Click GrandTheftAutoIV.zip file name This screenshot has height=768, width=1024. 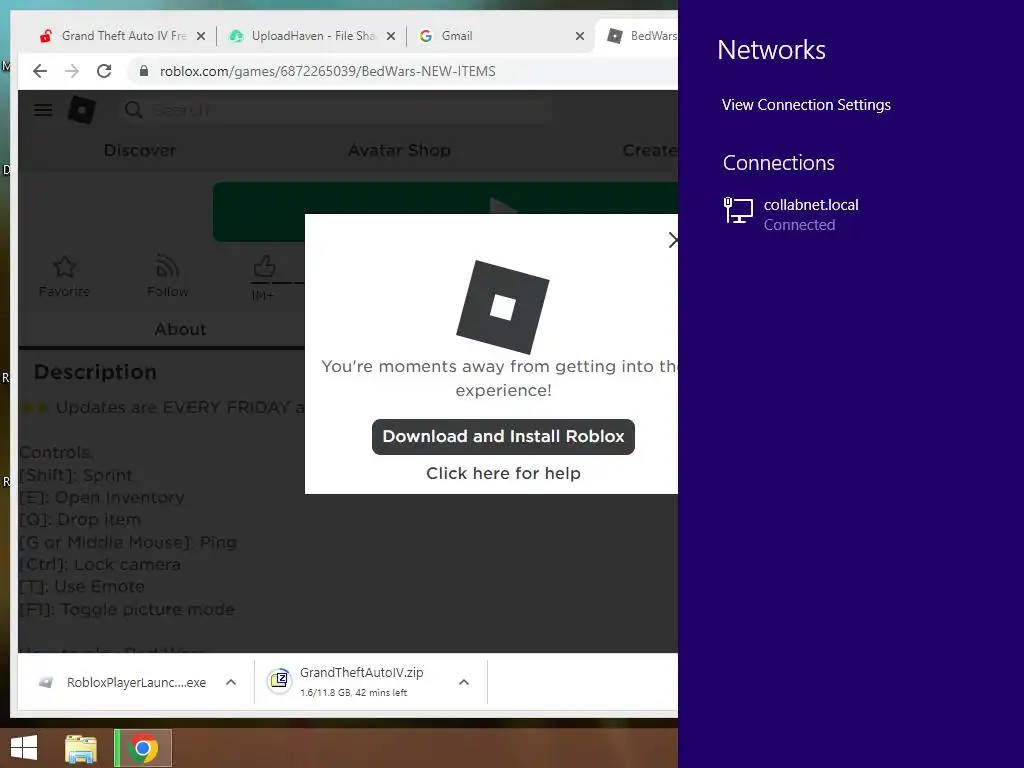coord(361,672)
